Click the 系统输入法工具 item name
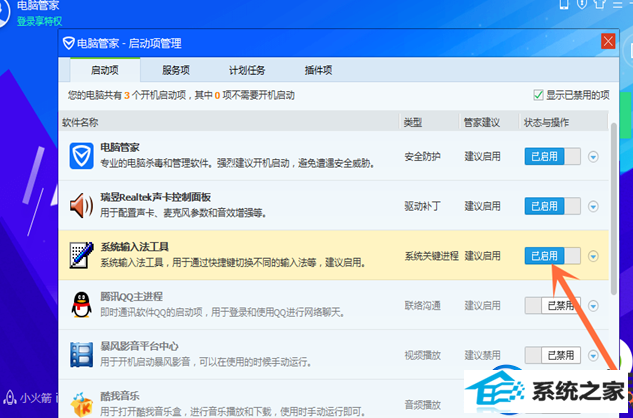This screenshot has width=633, height=418. coord(134,247)
